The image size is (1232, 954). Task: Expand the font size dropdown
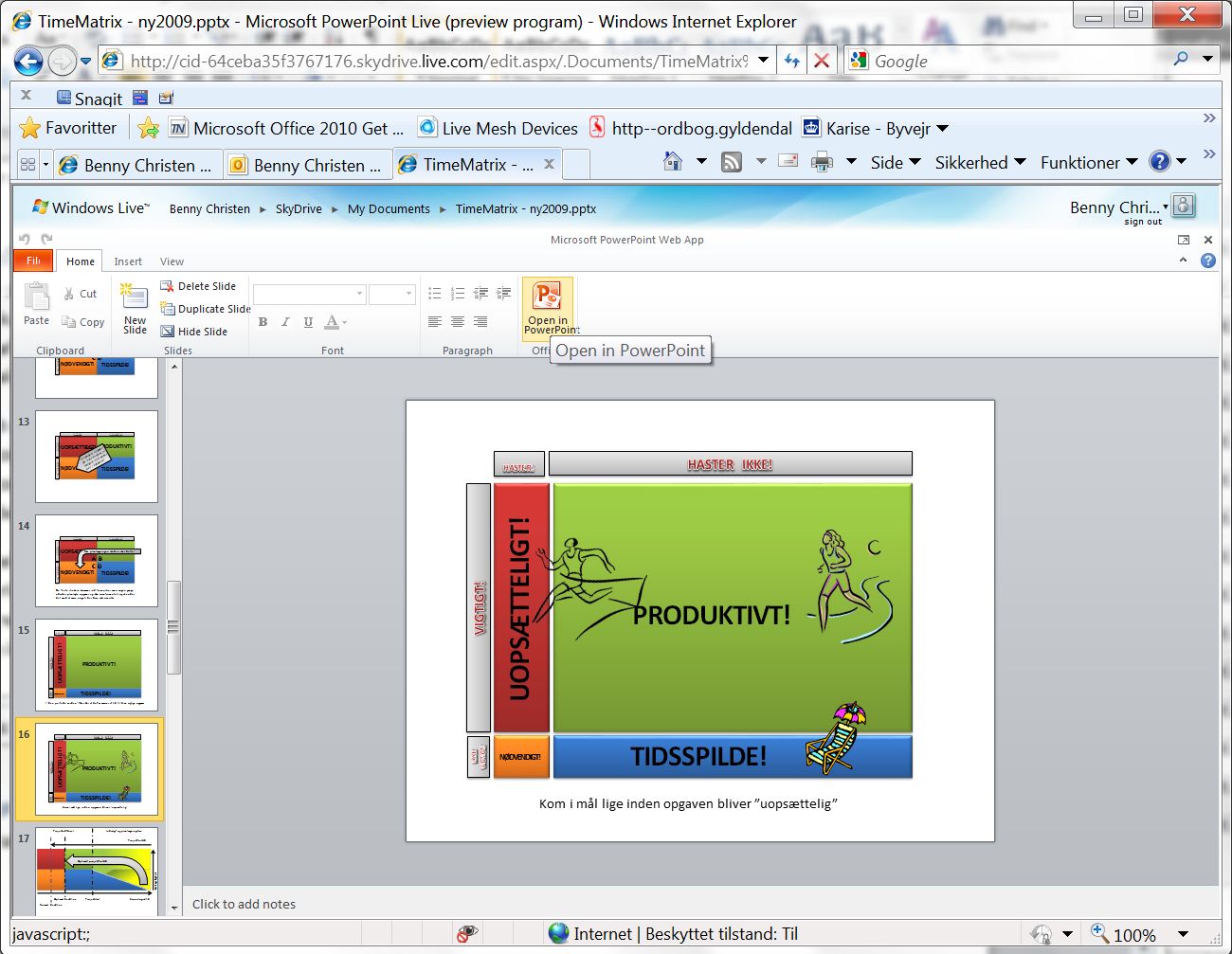pyautogui.click(x=408, y=294)
